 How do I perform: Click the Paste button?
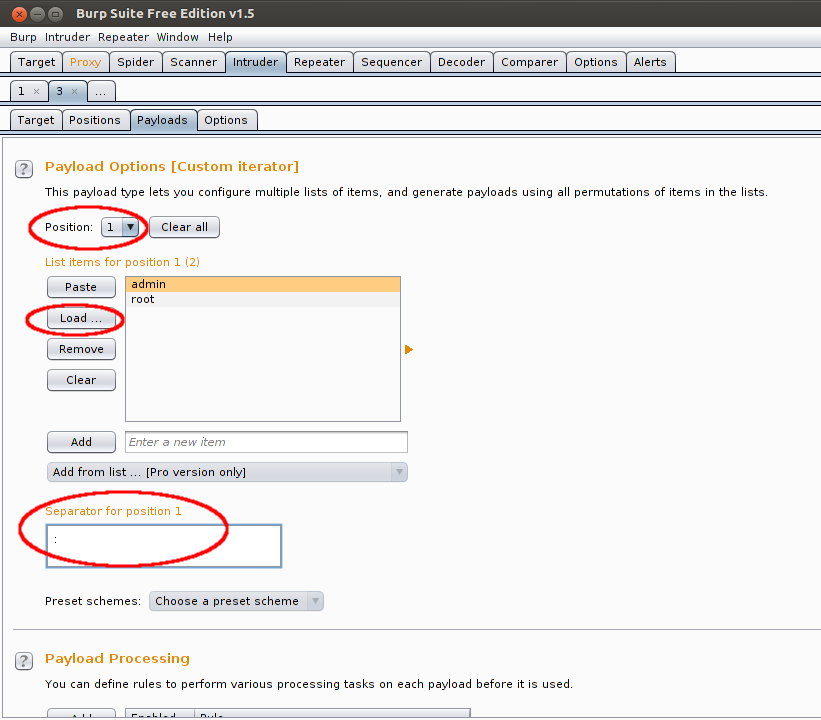[x=81, y=287]
